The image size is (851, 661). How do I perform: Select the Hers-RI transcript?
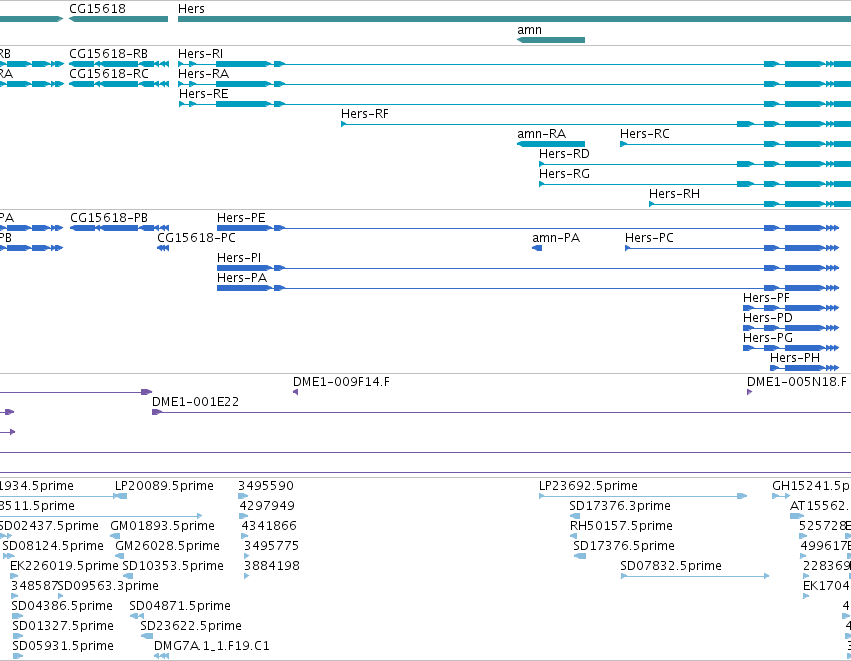[514, 64]
